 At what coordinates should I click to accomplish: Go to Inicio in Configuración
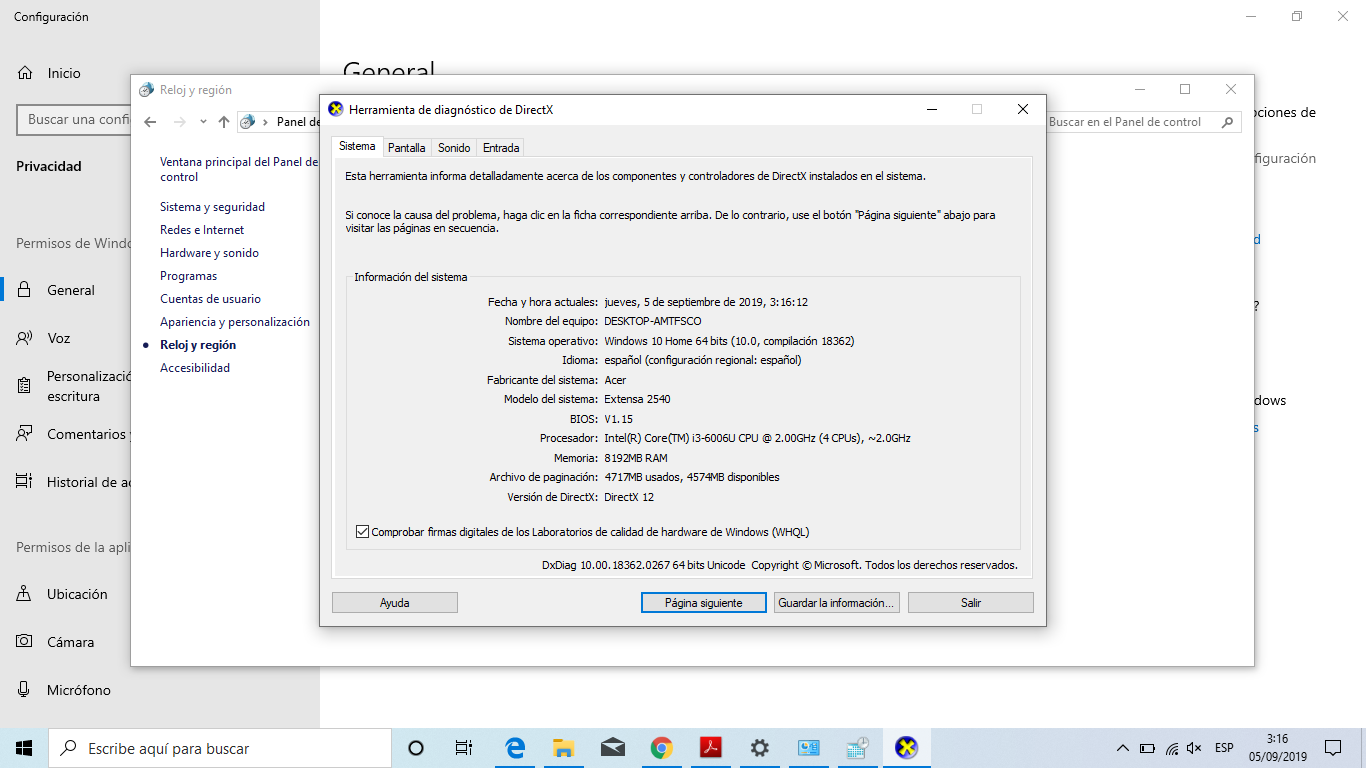click(64, 73)
